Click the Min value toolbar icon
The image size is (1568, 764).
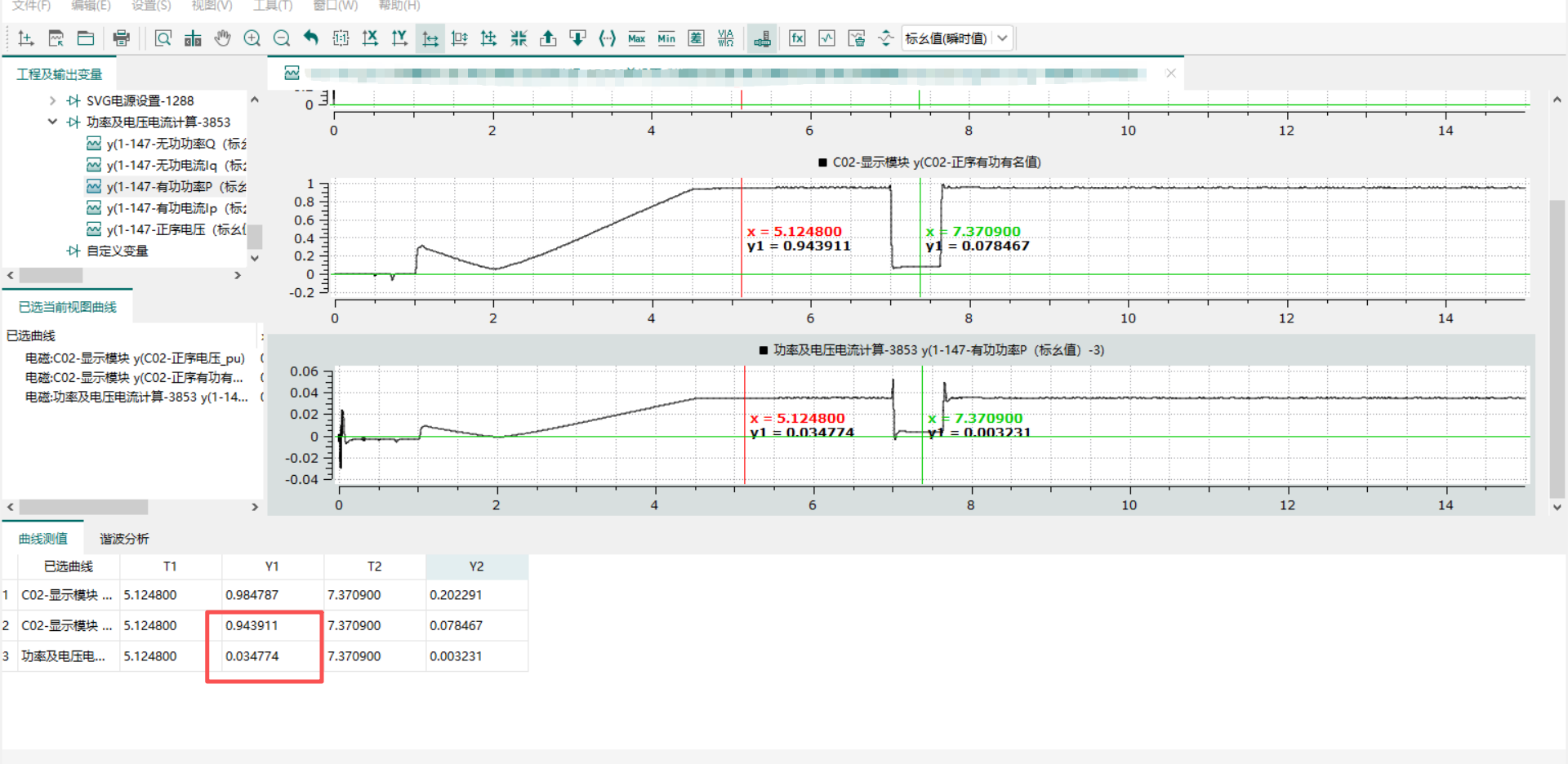coord(666,38)
